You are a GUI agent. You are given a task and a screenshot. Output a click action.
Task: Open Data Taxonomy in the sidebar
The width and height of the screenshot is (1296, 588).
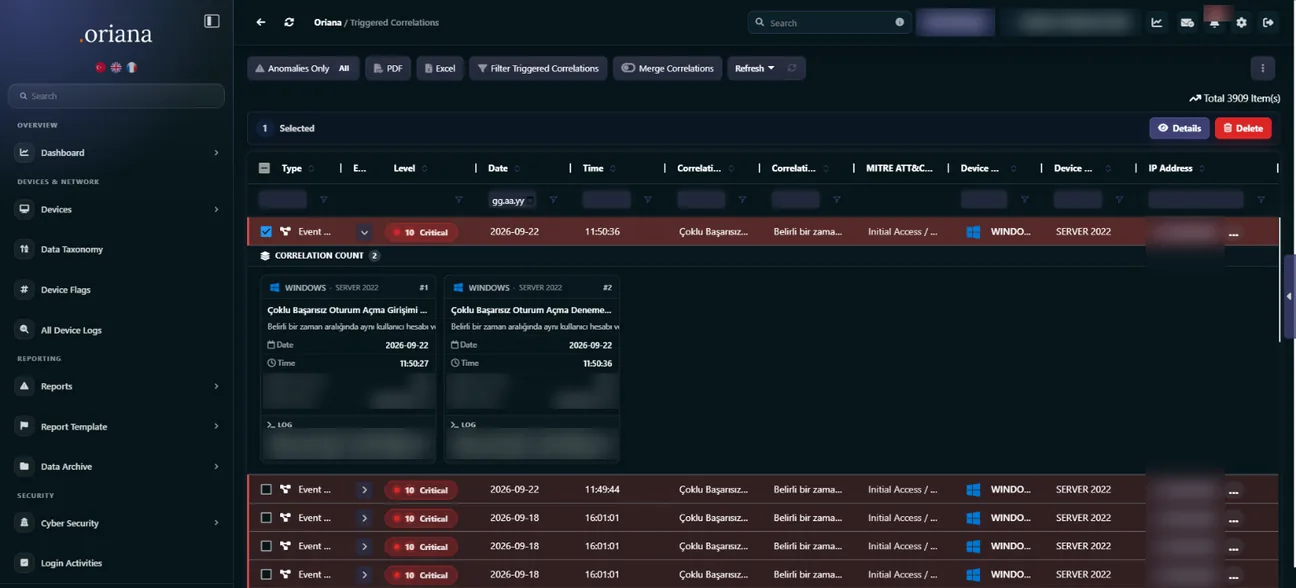coord(117,249)
